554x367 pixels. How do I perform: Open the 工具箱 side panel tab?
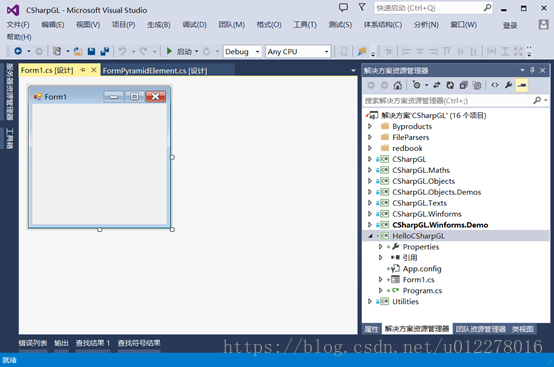10,138
